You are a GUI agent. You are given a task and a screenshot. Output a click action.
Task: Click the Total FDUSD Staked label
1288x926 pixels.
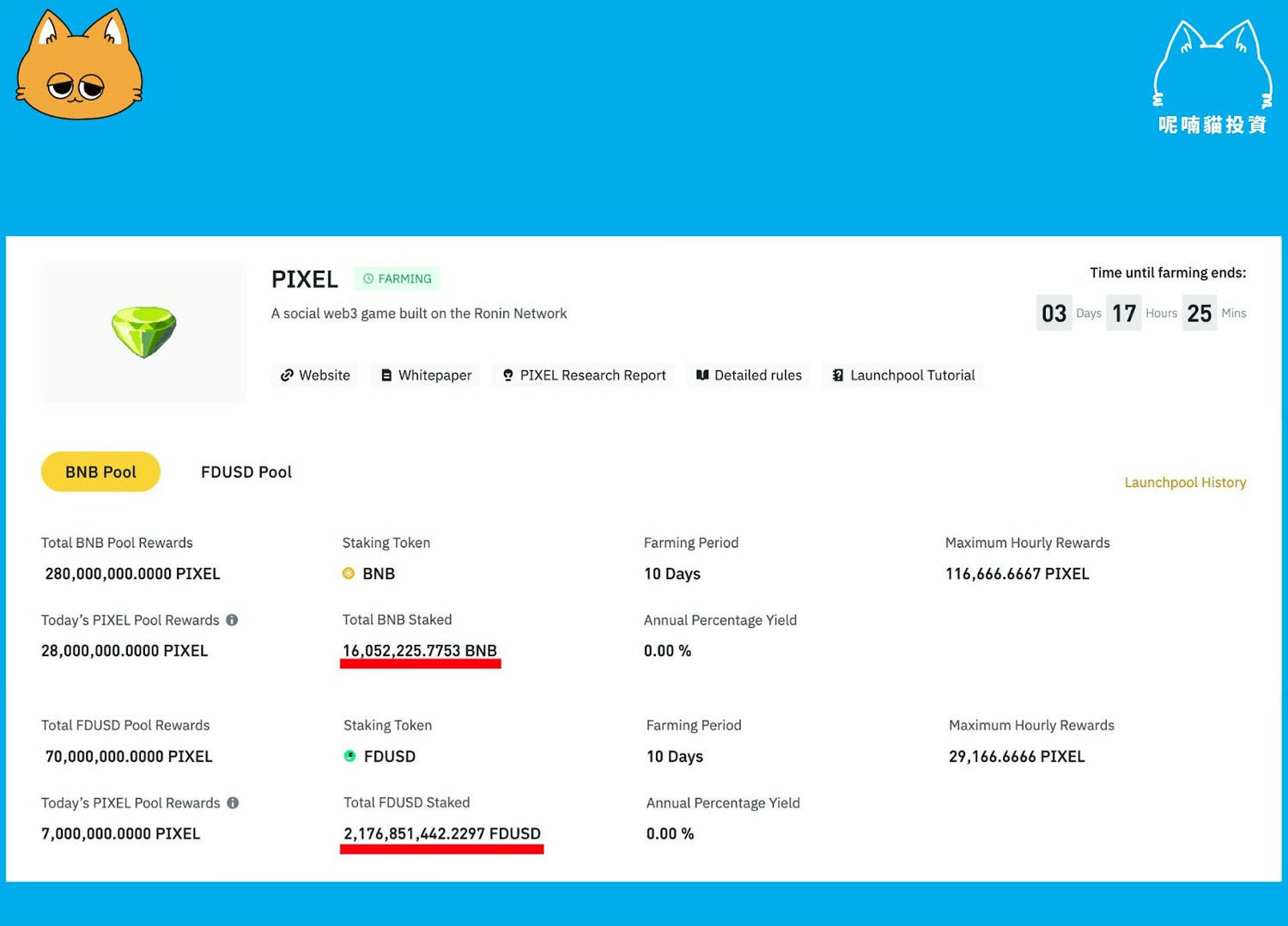[x=407, y=803]
